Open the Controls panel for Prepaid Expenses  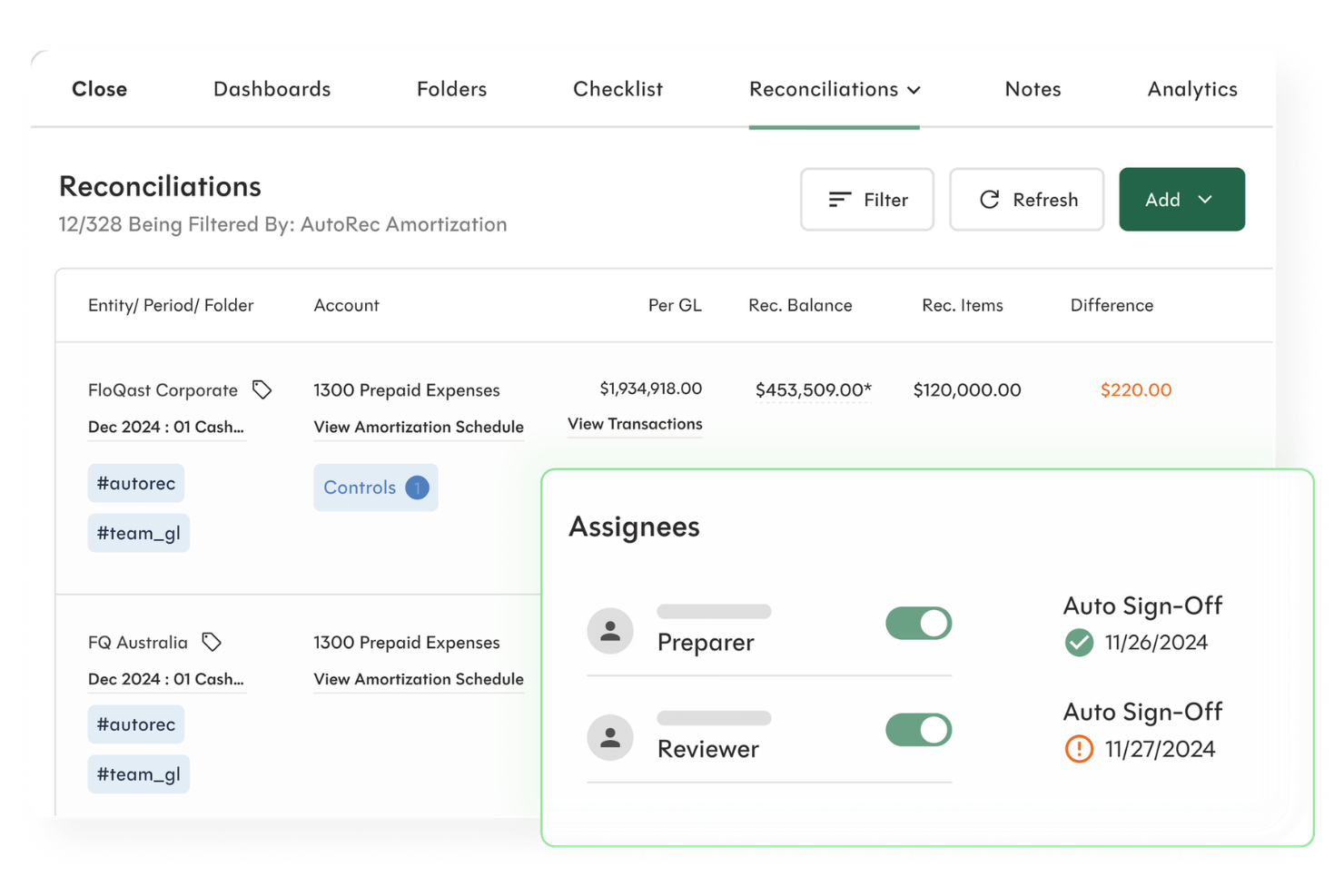pyautogui.click(x=360, y=487)
